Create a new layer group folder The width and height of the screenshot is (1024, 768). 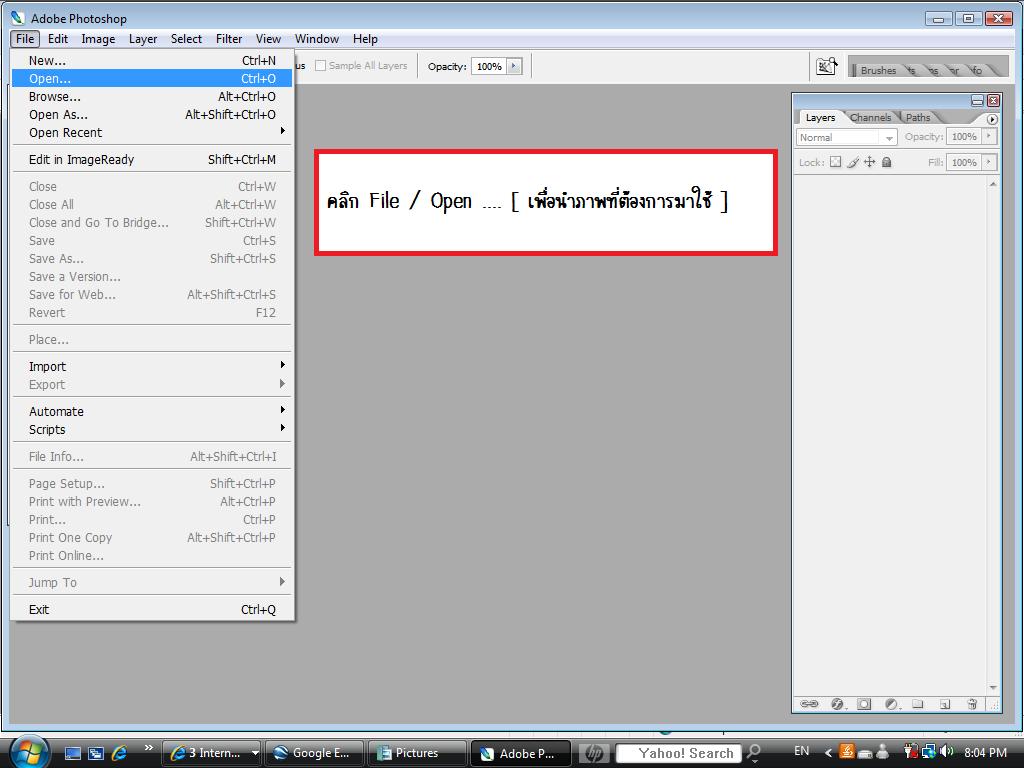pos(918,703)
